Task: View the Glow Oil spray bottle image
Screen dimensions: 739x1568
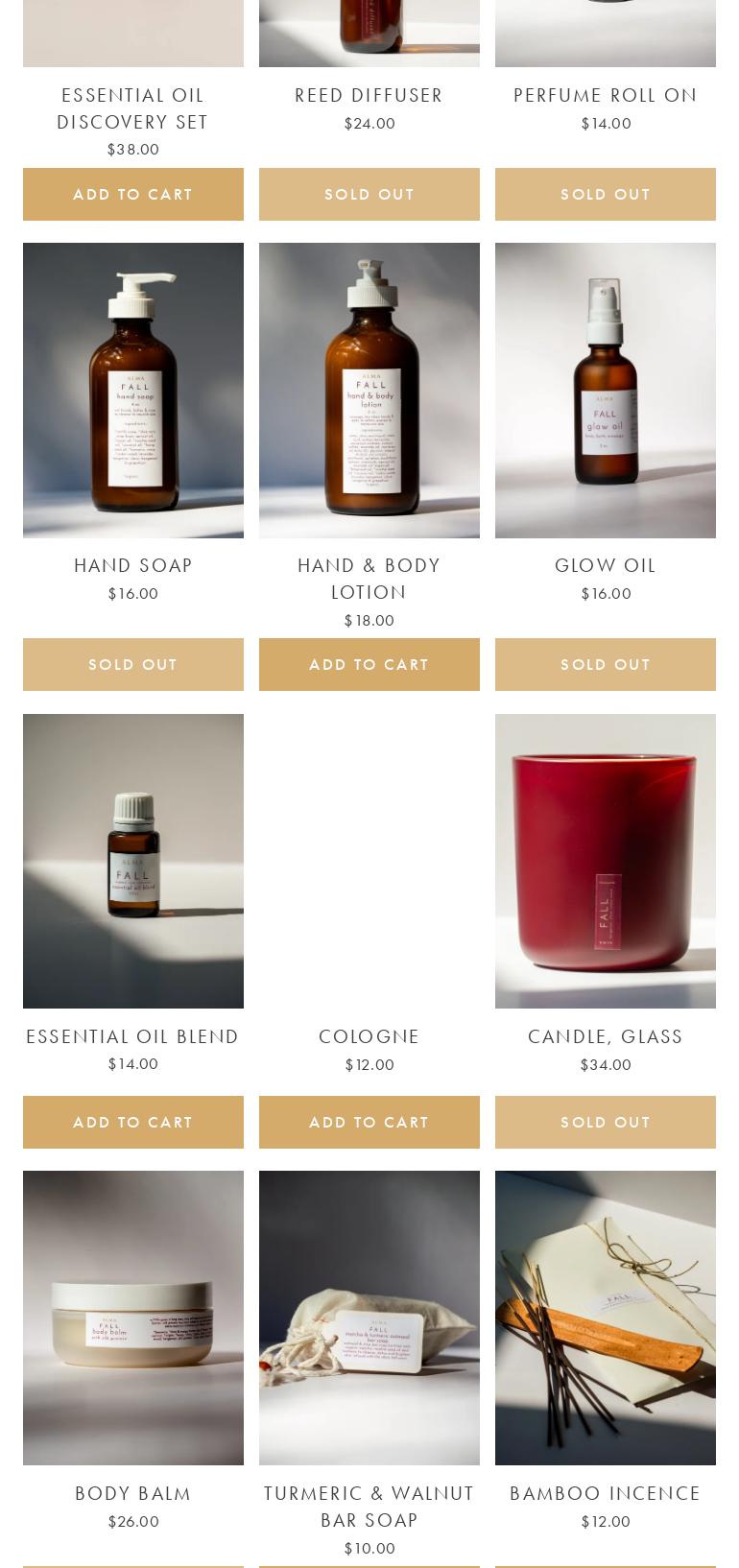Action: pos(606,391)
